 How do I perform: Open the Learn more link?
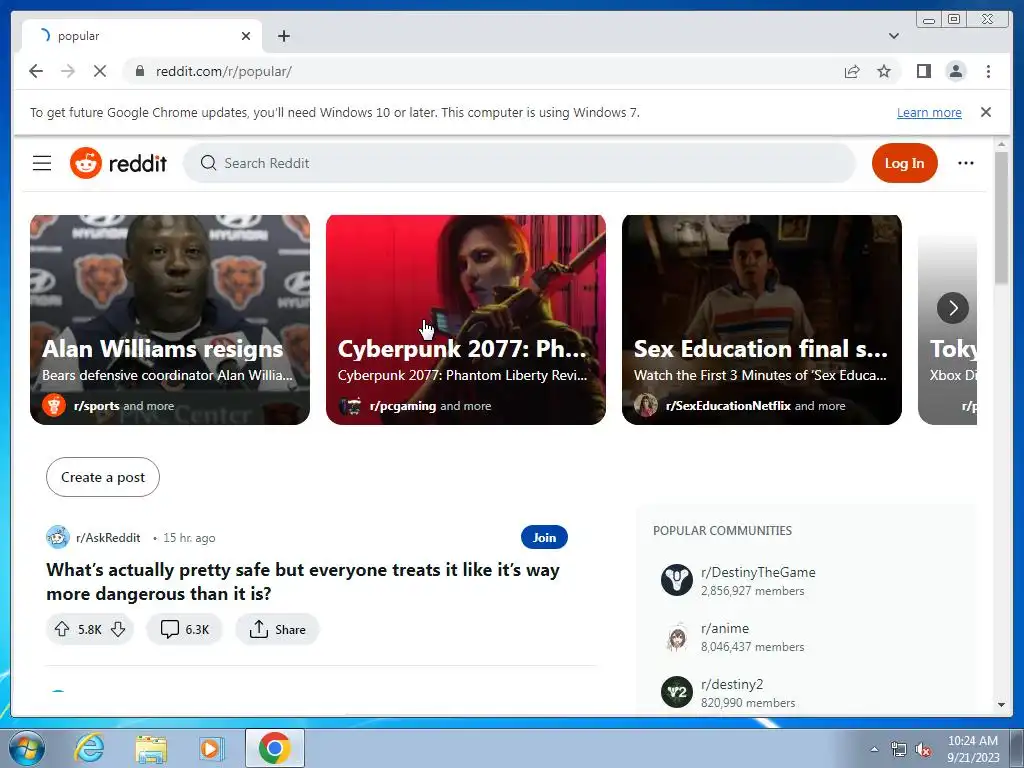tap(929, 112)
